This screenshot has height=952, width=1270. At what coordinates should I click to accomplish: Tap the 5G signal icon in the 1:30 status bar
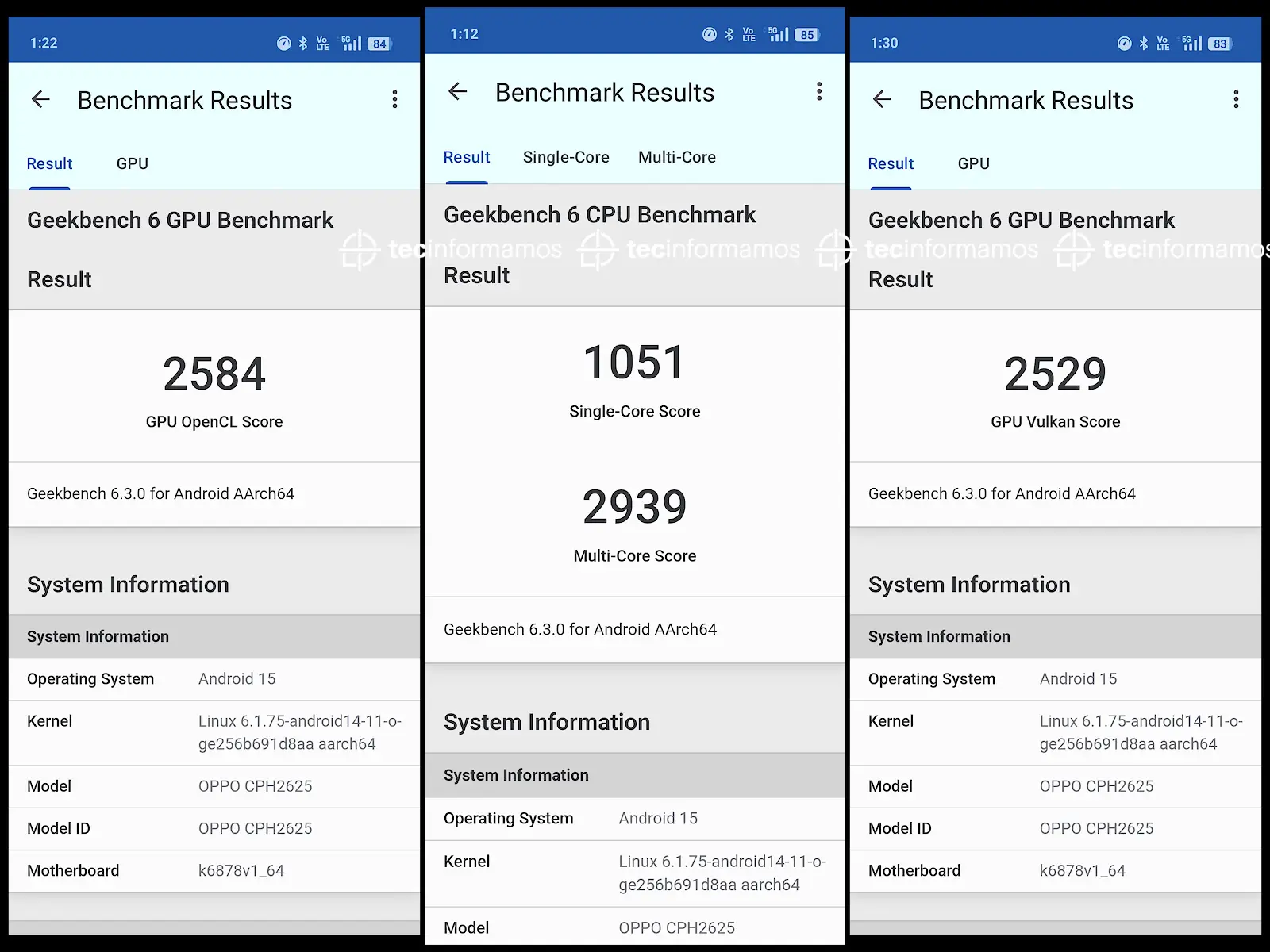pos(1191,44)
